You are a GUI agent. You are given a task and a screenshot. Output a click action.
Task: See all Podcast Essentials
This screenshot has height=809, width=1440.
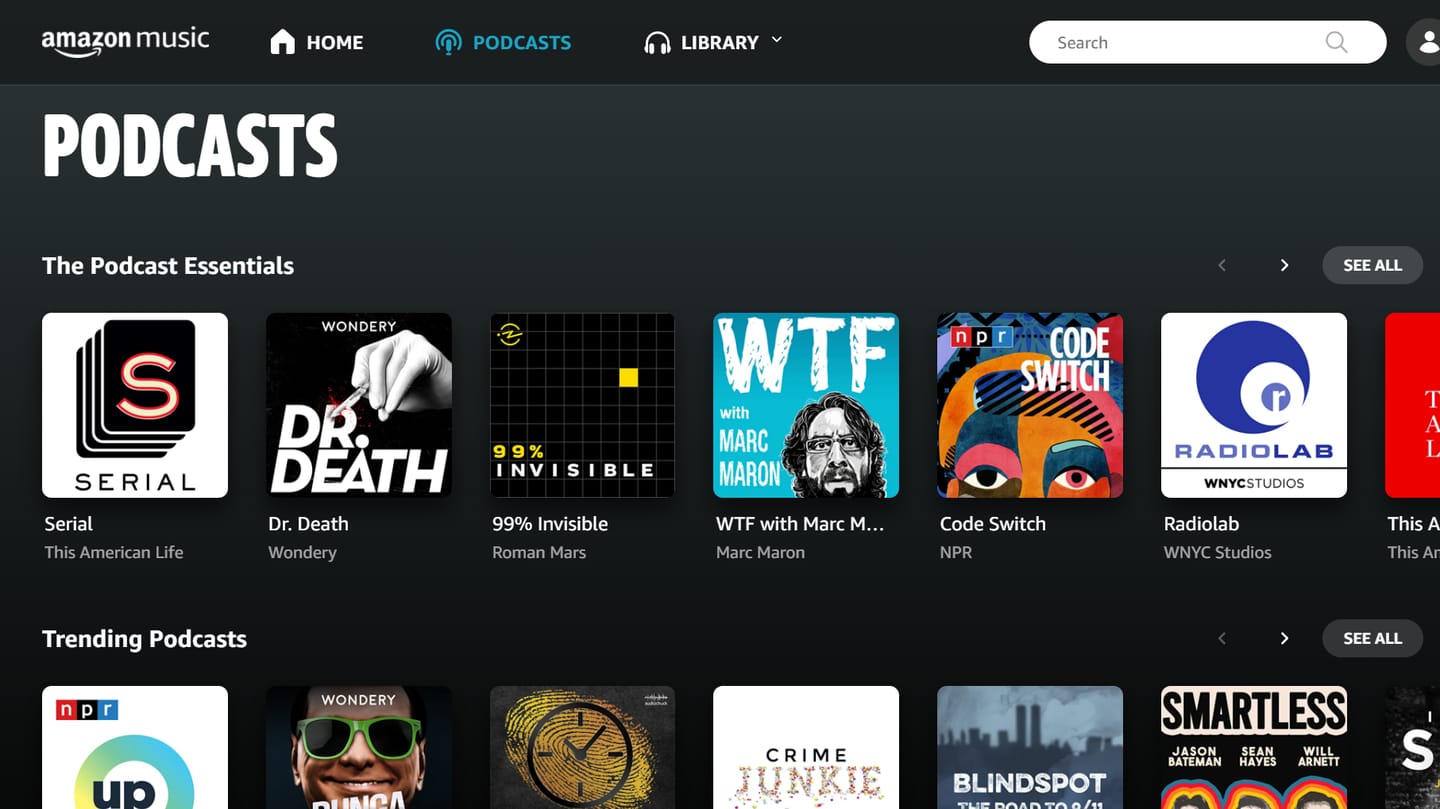[x=1372, y=265]
